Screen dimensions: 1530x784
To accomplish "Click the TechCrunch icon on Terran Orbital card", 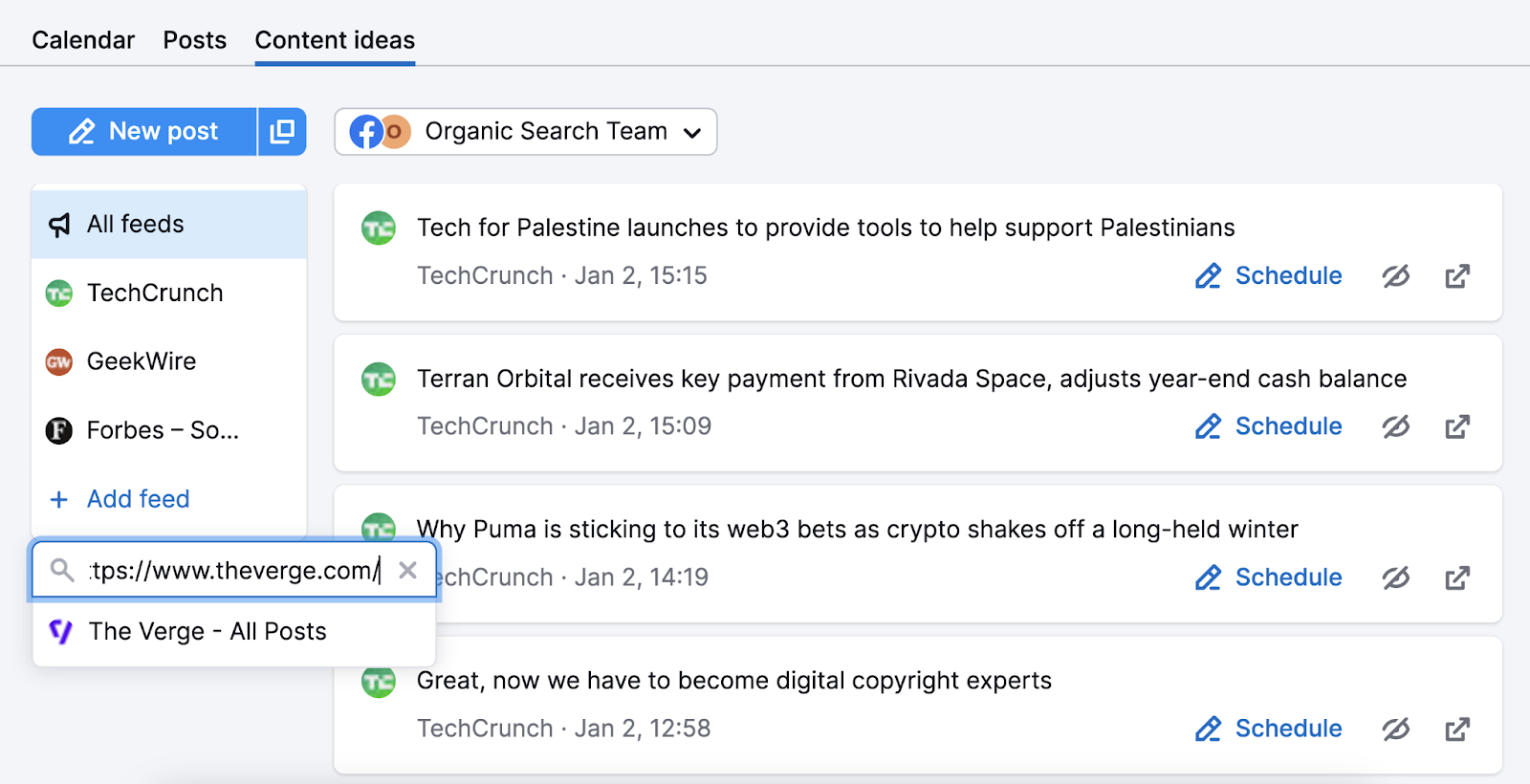I will (379, 379).
